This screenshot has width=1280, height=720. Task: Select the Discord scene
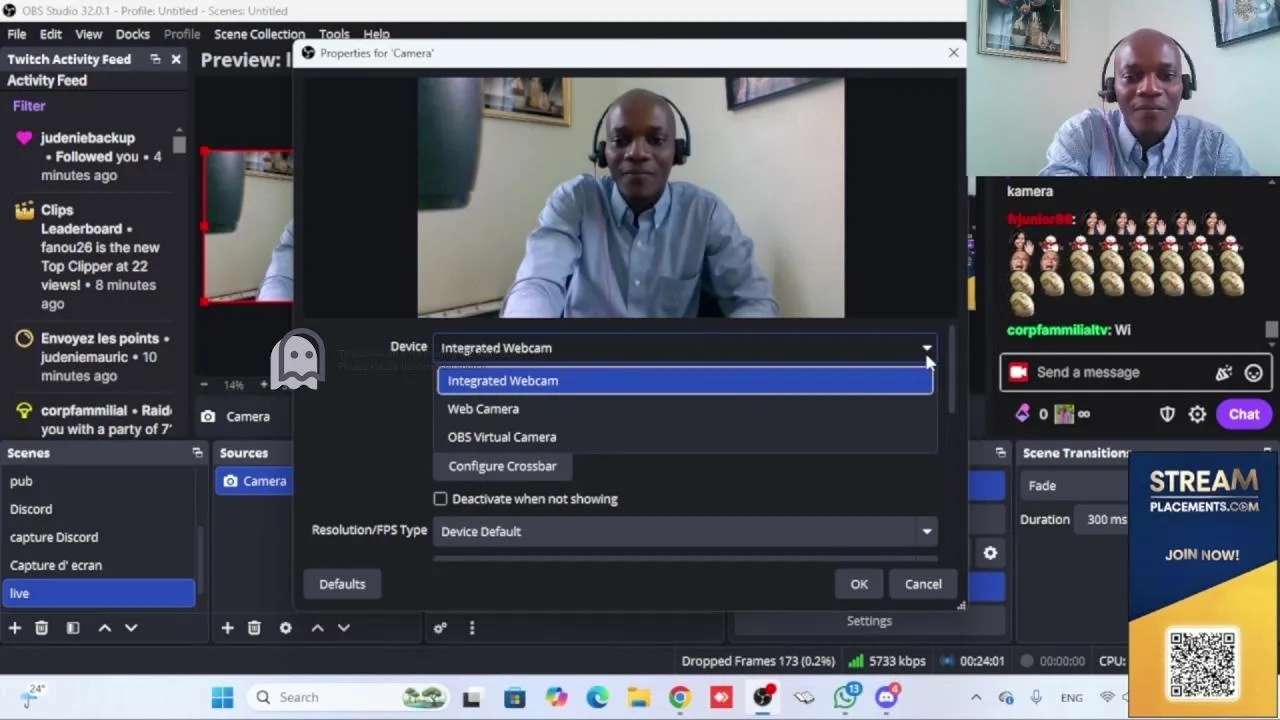pos(98,509)
